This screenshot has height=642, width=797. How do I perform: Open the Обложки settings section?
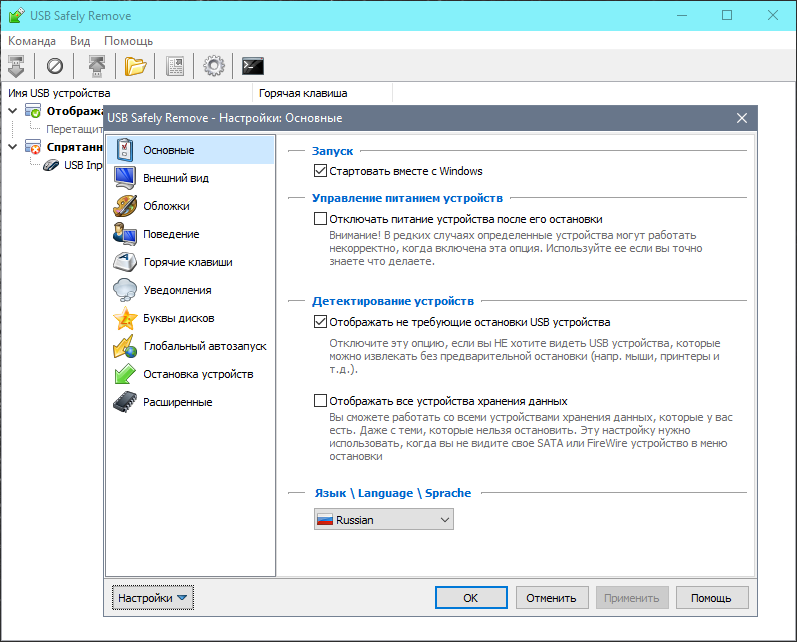166,206
